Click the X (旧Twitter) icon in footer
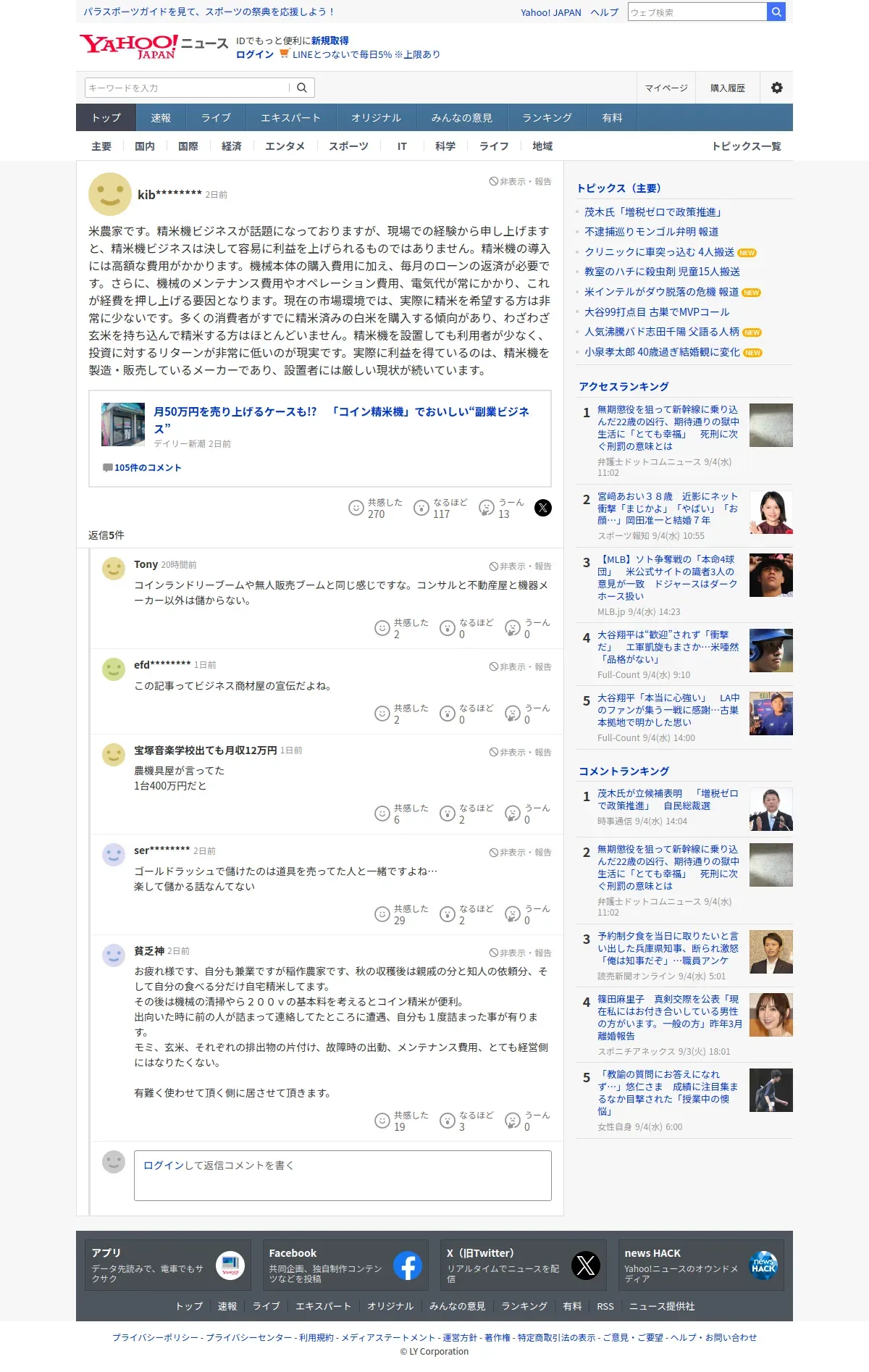 586,1266
